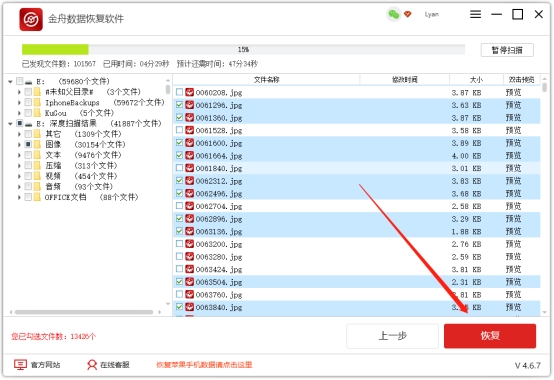Click folder icon of IphoneBackups
The image size is (554, 380).
coord(37,102)
